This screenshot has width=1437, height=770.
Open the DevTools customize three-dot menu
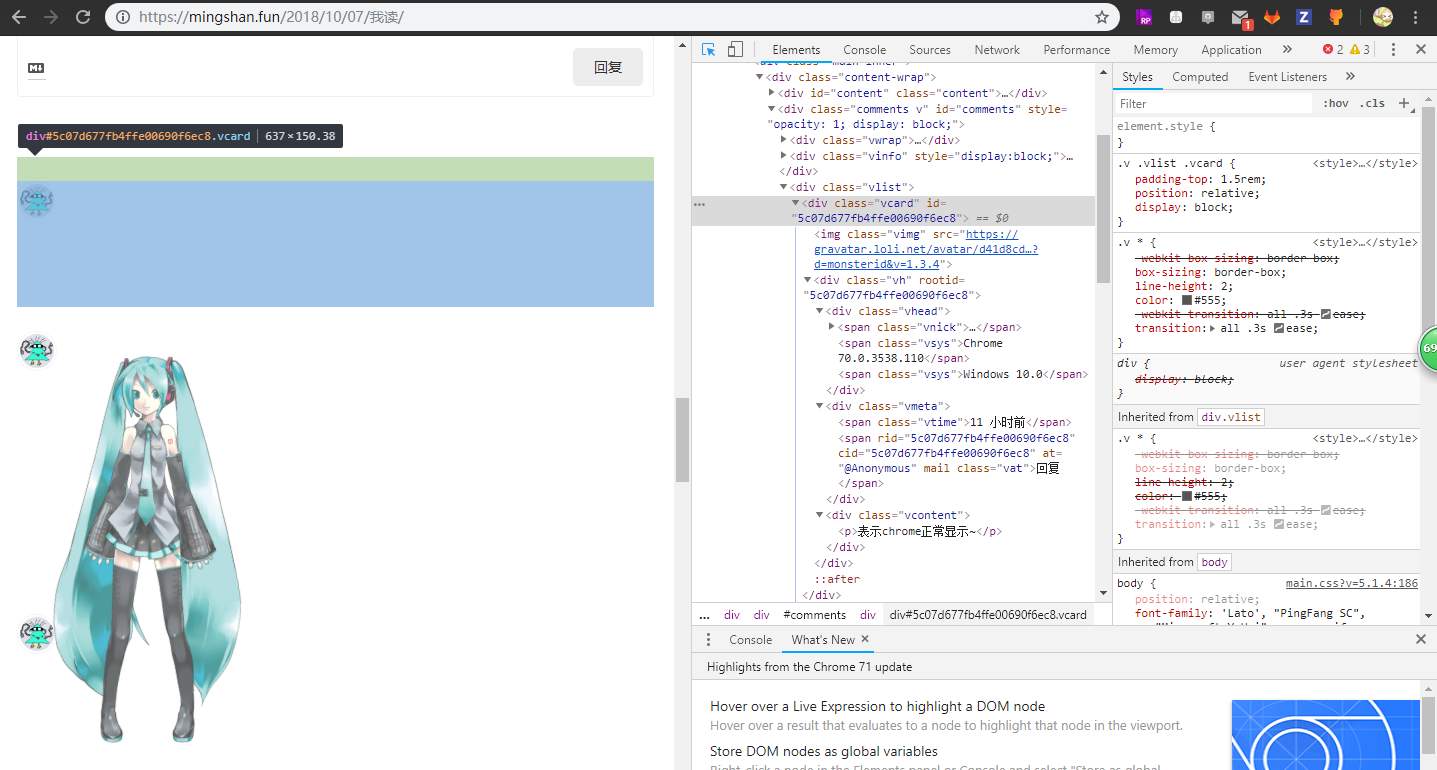tap(1393, 49)
